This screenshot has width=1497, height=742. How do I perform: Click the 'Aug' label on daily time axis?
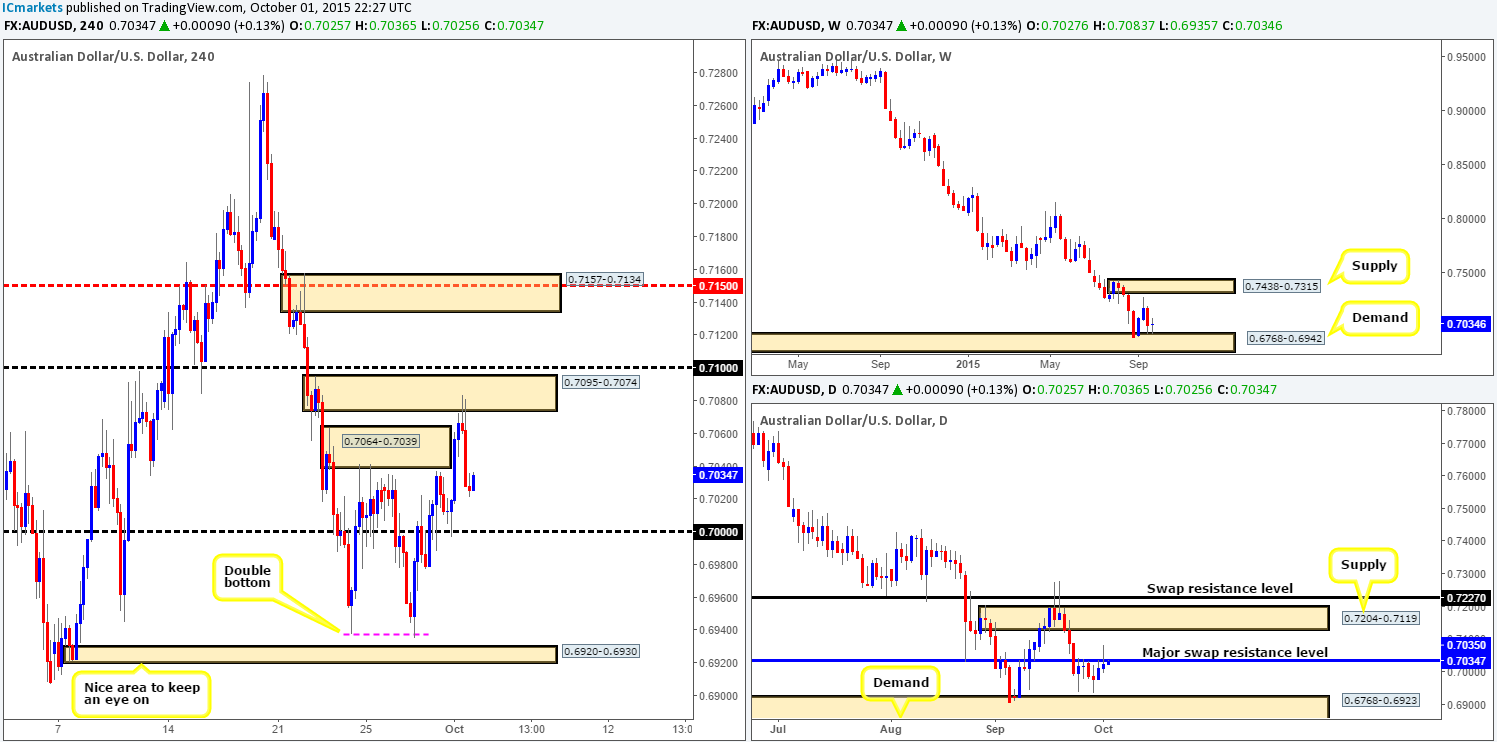(891, 729)
